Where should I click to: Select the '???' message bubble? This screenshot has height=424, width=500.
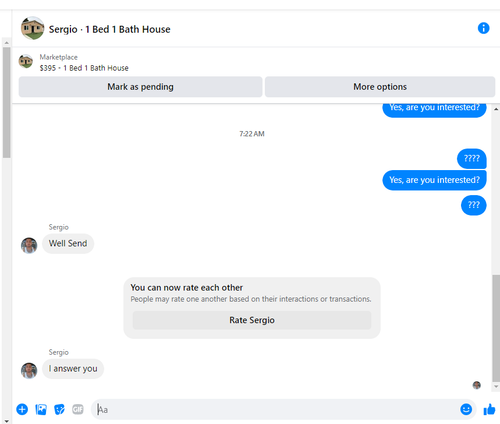(x=474, y=205)
